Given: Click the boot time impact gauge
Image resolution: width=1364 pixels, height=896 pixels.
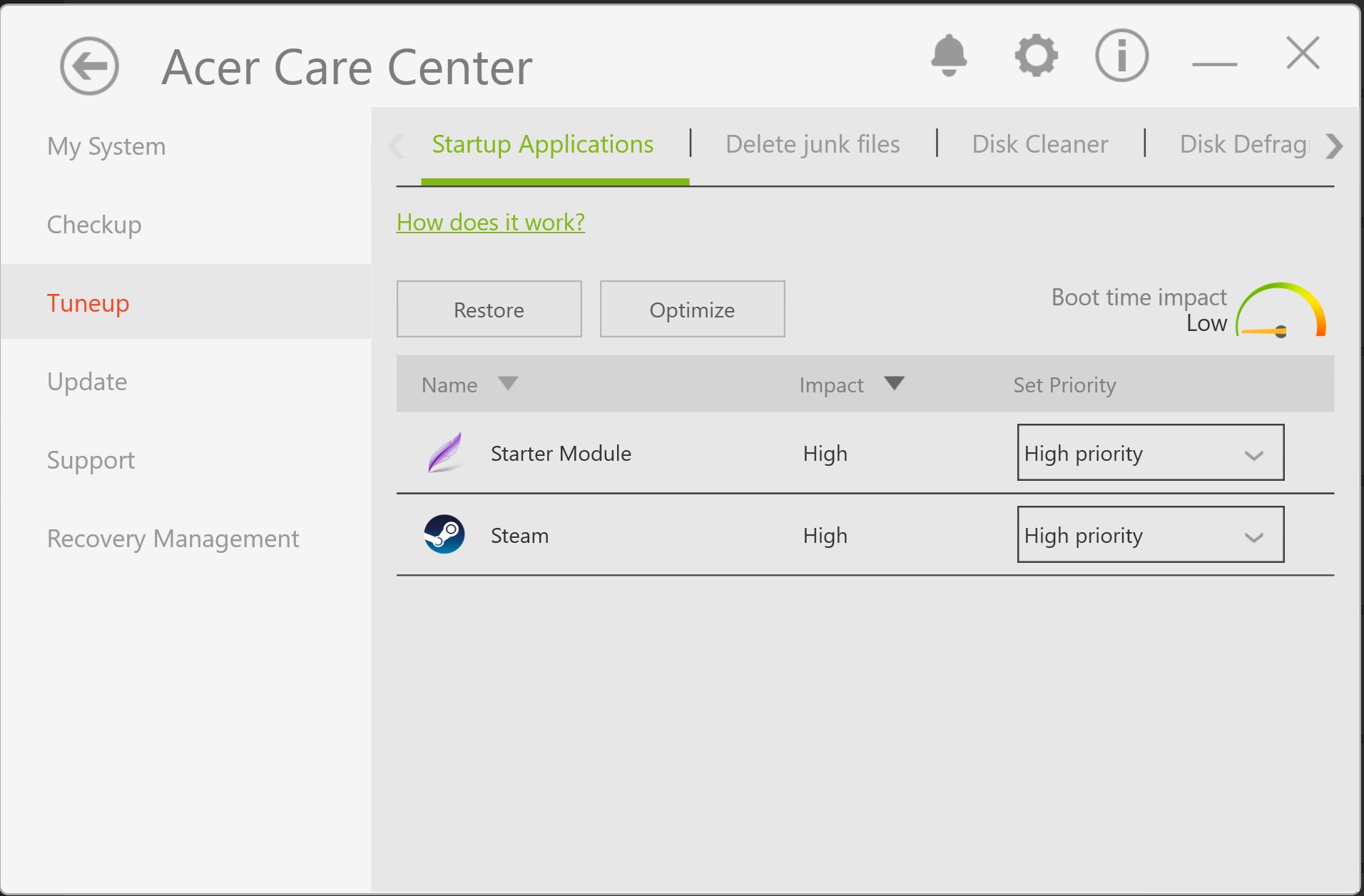Looking at the screenshot, I should (1281, 310).
